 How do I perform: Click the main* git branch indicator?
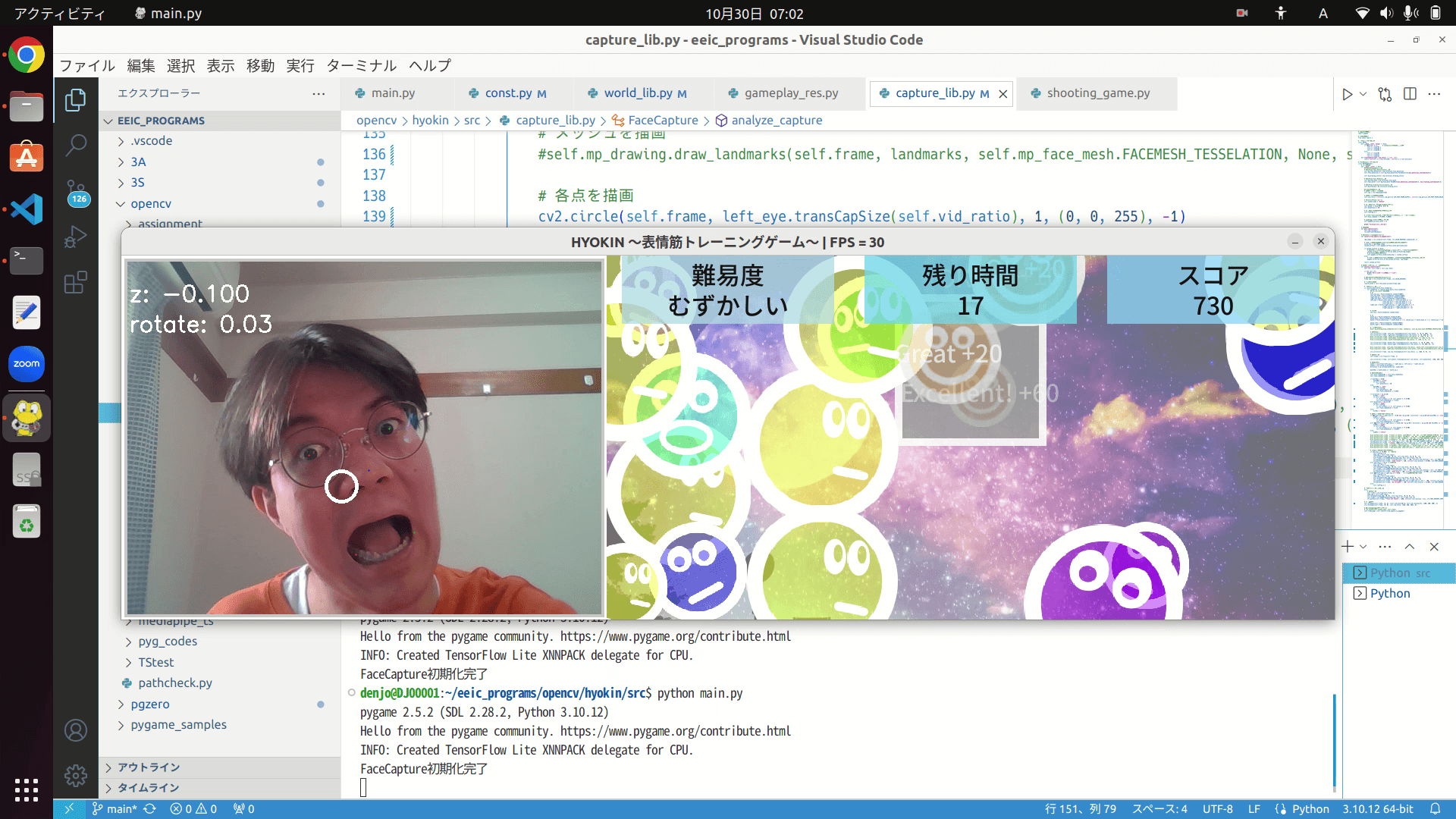coord(115,808)
